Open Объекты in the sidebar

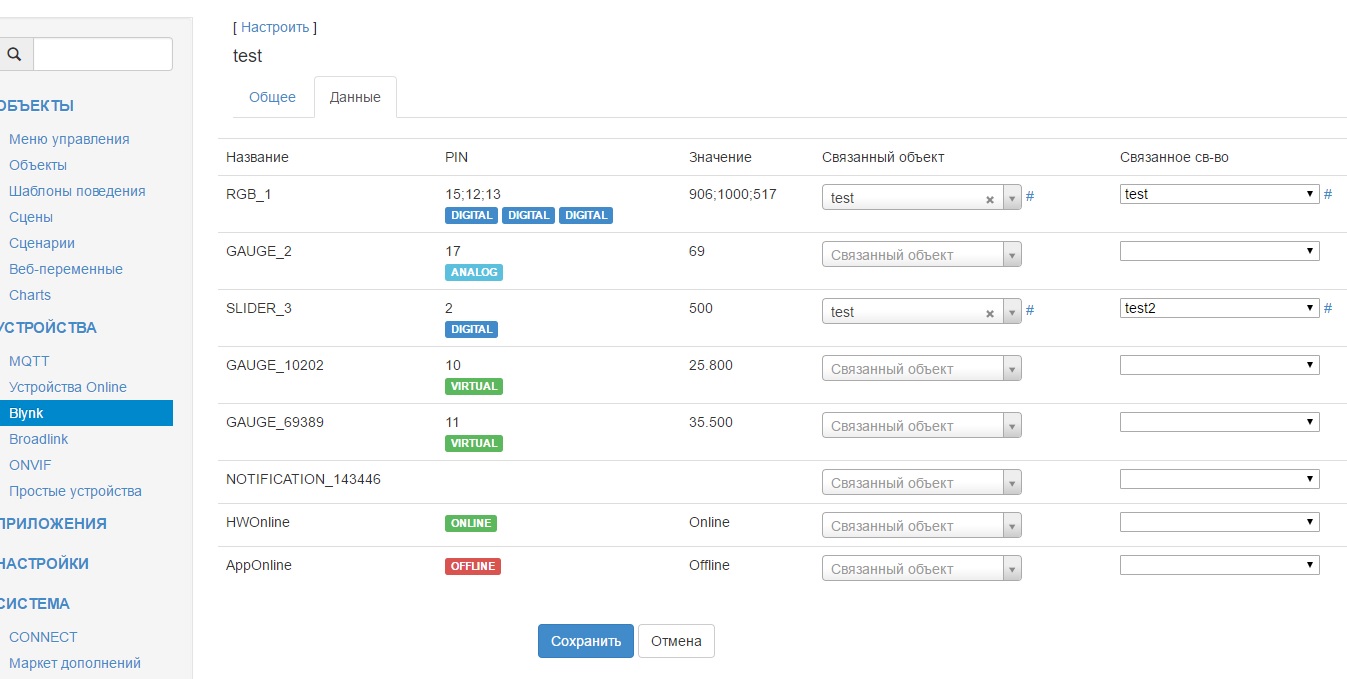click(38, 165)
